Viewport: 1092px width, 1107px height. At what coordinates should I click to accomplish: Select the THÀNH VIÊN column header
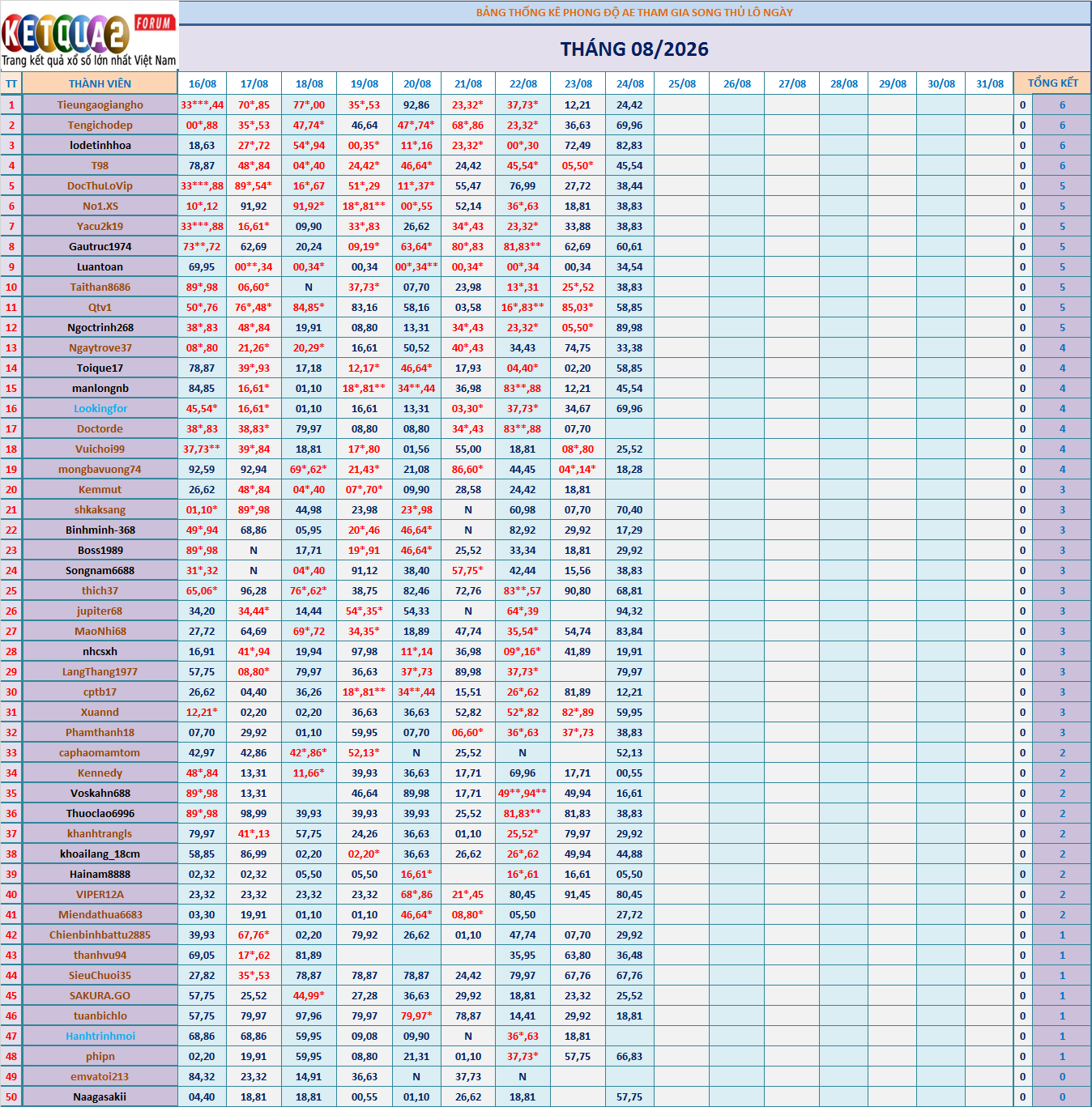pyautogui.click(x=100, y=84)
